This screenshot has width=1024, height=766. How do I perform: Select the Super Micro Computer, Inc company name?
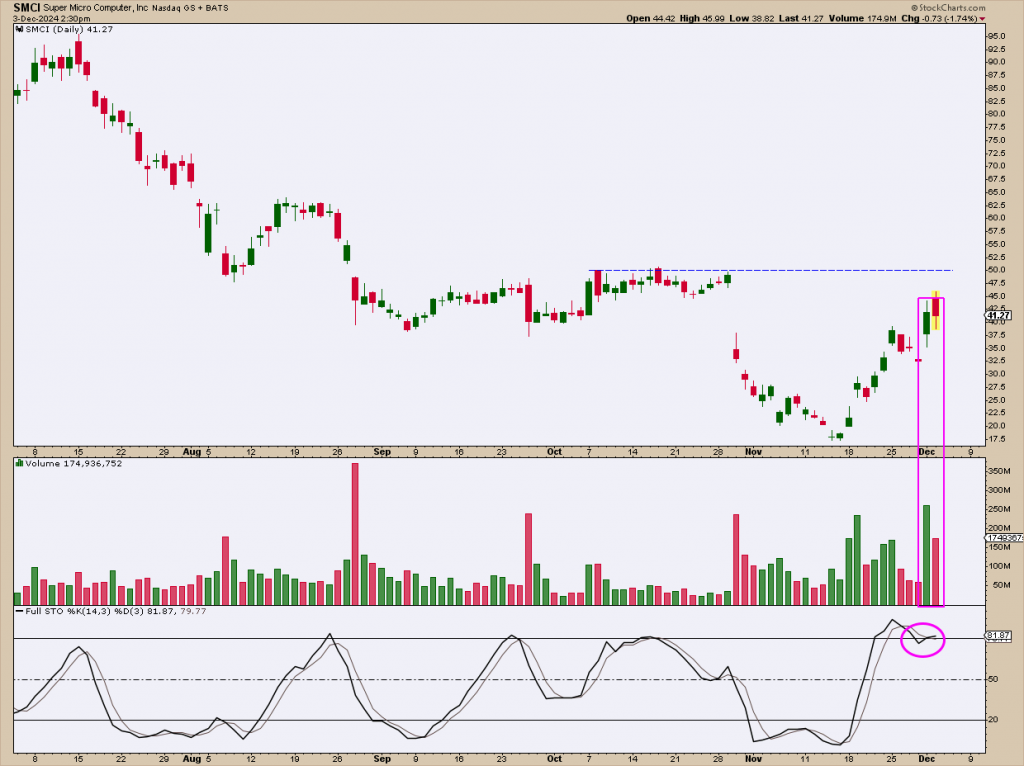coord(97,8)
